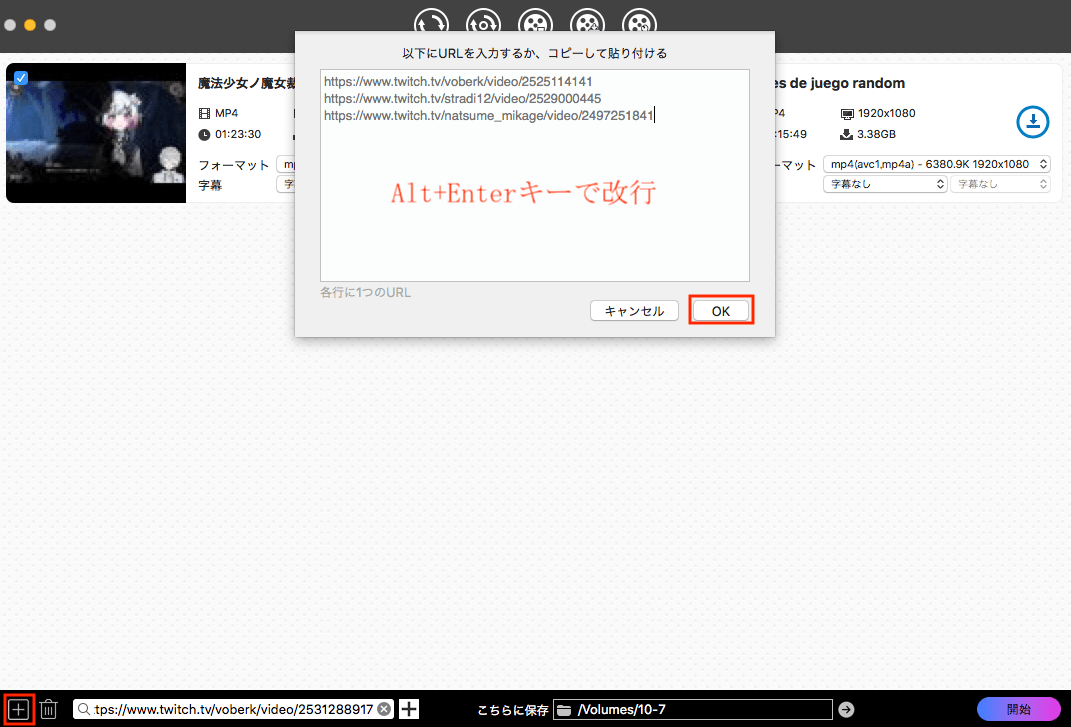Click the dialog's URL instruction heading
The width and height of the screenshot is (1071, 727).
pos(535,53)
